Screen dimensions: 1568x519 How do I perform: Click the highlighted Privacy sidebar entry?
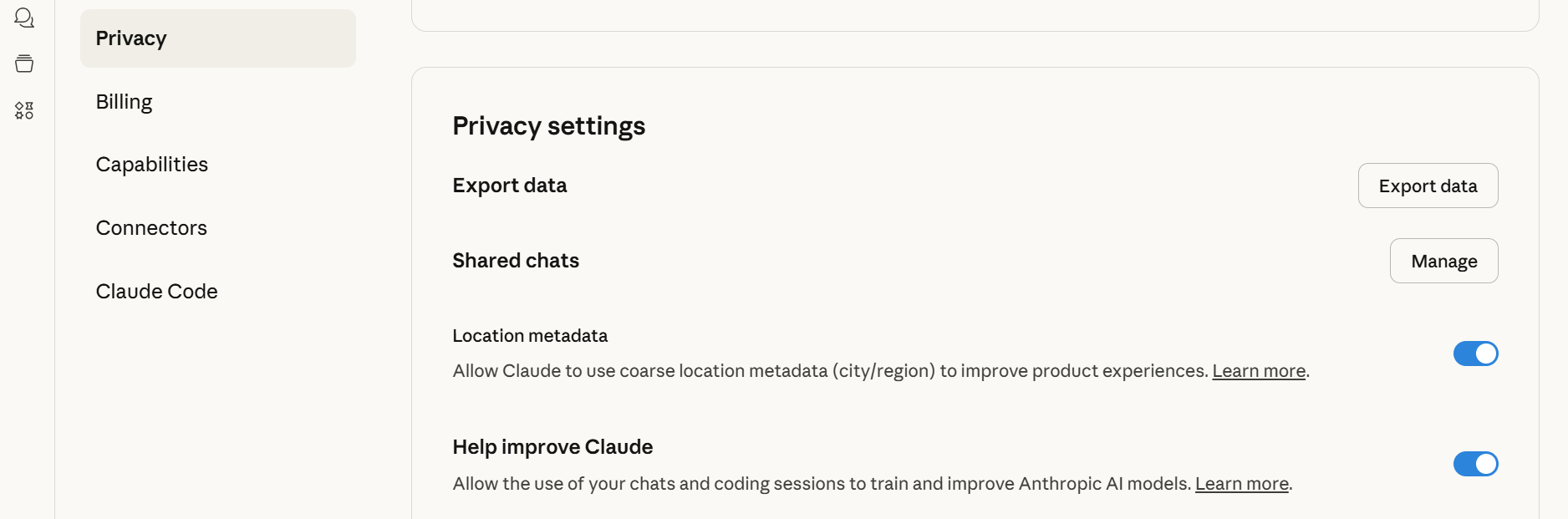point(217,38)
